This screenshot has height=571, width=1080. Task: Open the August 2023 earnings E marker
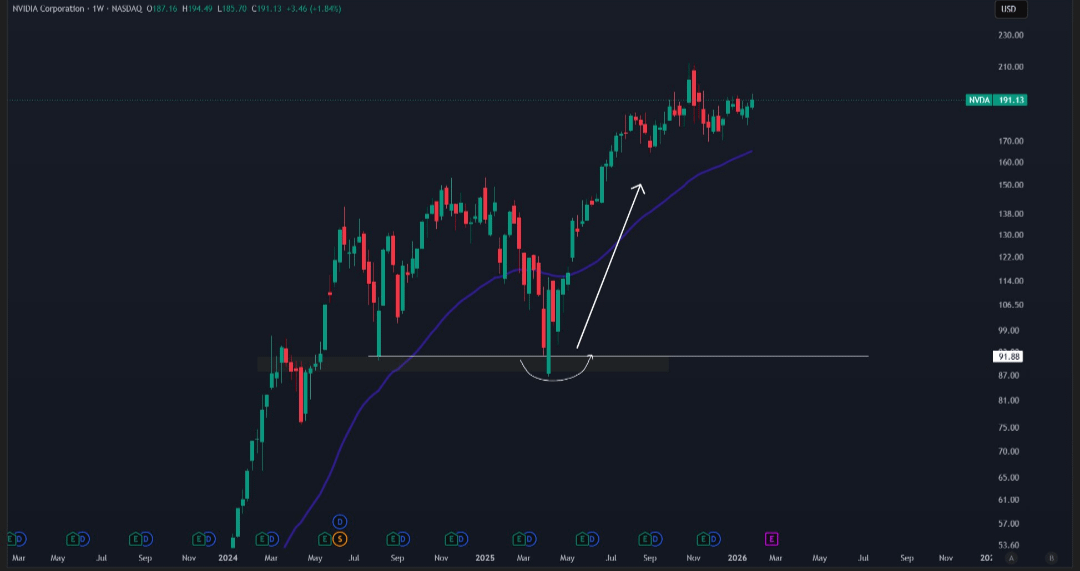[x=136, y=539]
